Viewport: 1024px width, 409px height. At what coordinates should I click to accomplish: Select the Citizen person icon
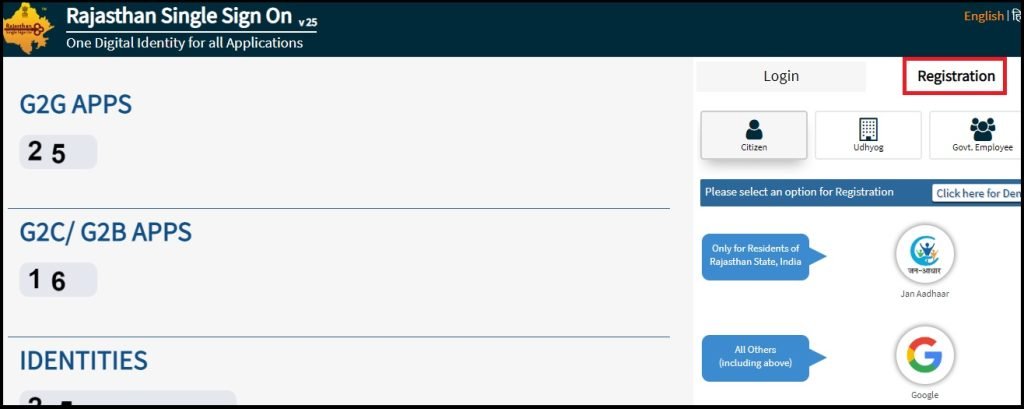(x=754, y=129)
